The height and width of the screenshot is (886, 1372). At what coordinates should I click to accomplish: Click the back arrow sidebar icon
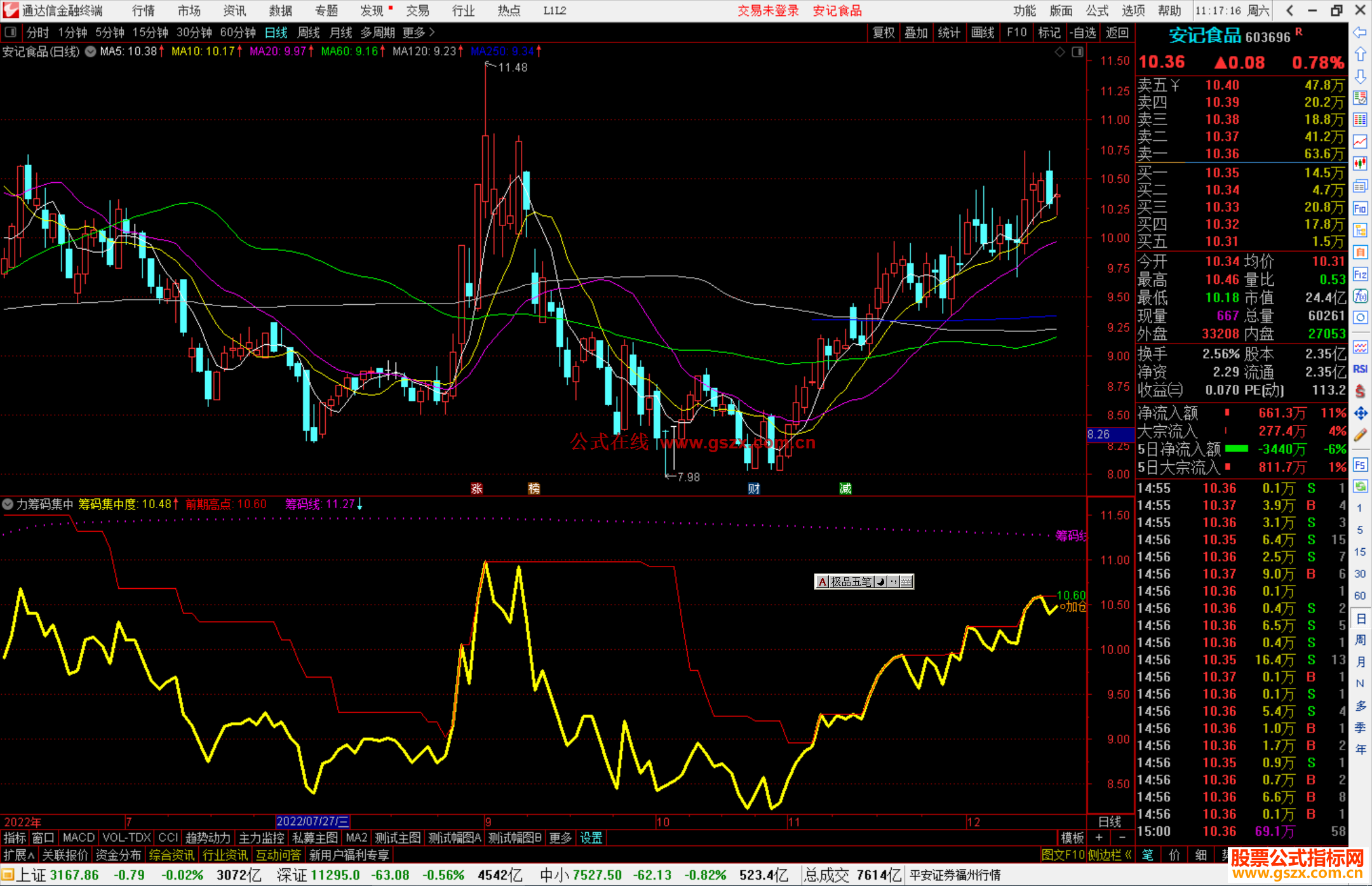coord(1360,32)
